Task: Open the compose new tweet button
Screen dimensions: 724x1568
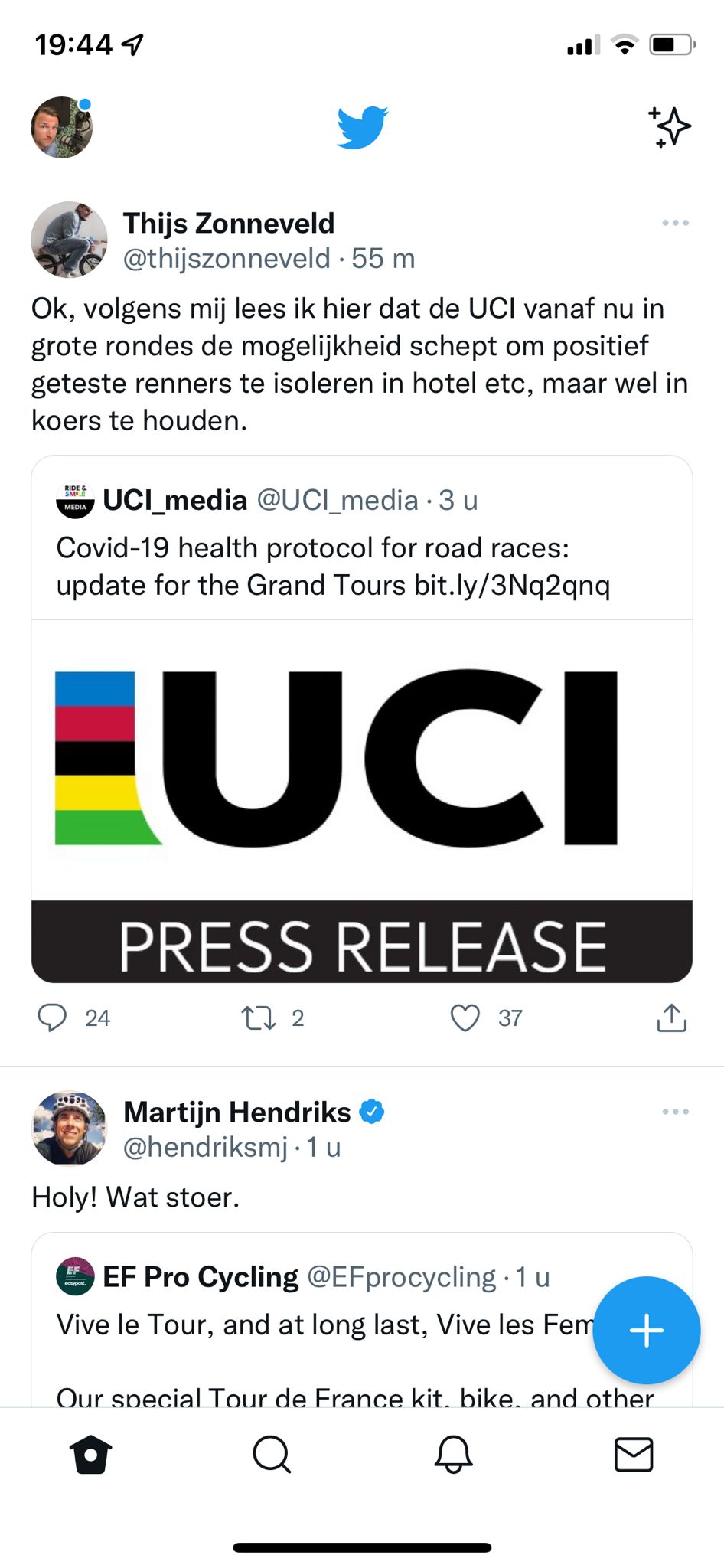Action: [646, 1330]
